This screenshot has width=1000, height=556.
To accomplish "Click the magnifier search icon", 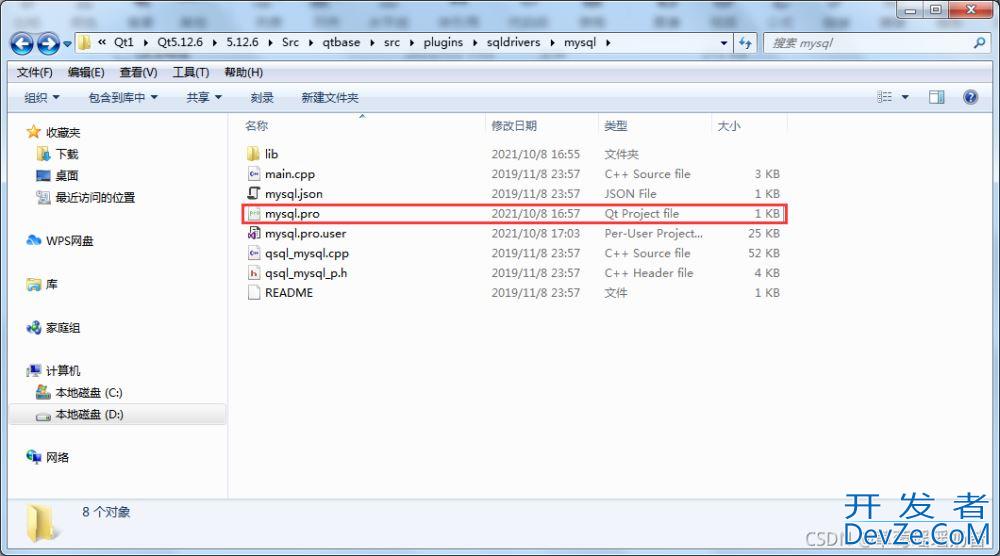I will point(980,43).
